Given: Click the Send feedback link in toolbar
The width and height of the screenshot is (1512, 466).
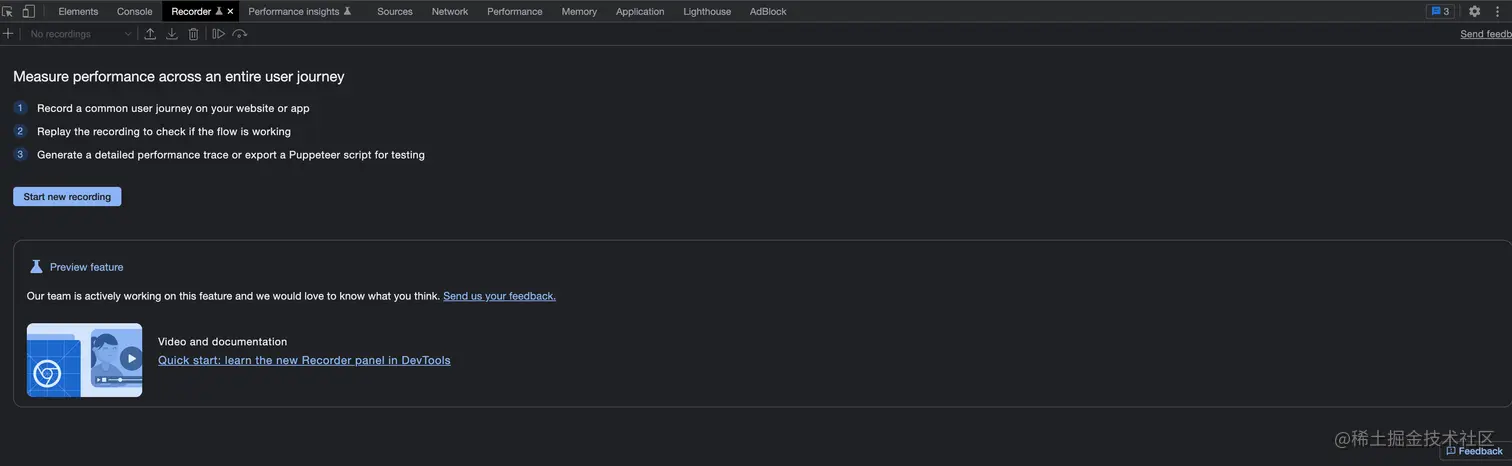Looking at the screenshot, I should 1486,34.
